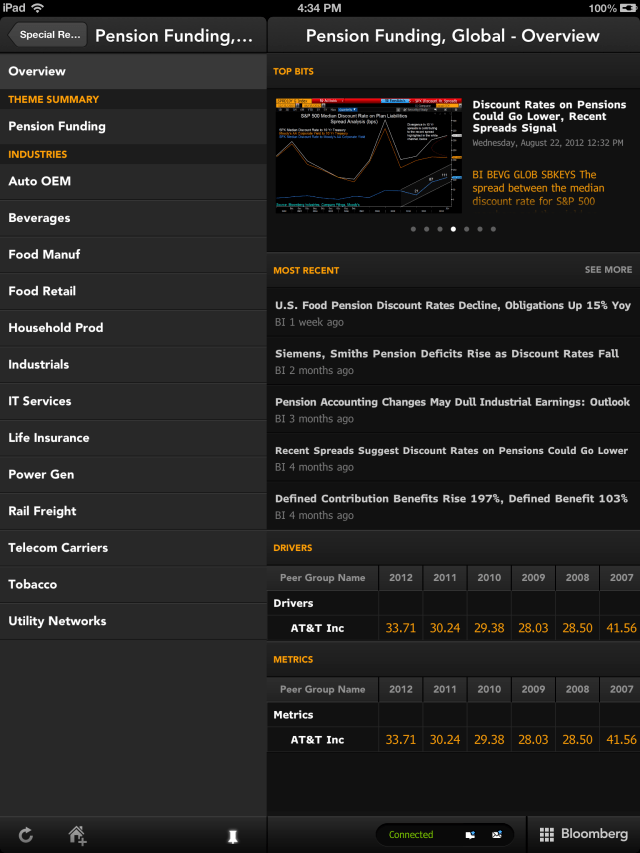The height and width of the screenshot is (853, 640).
Task: Select Household Prod industry
Action: click(x=133, y=328)
